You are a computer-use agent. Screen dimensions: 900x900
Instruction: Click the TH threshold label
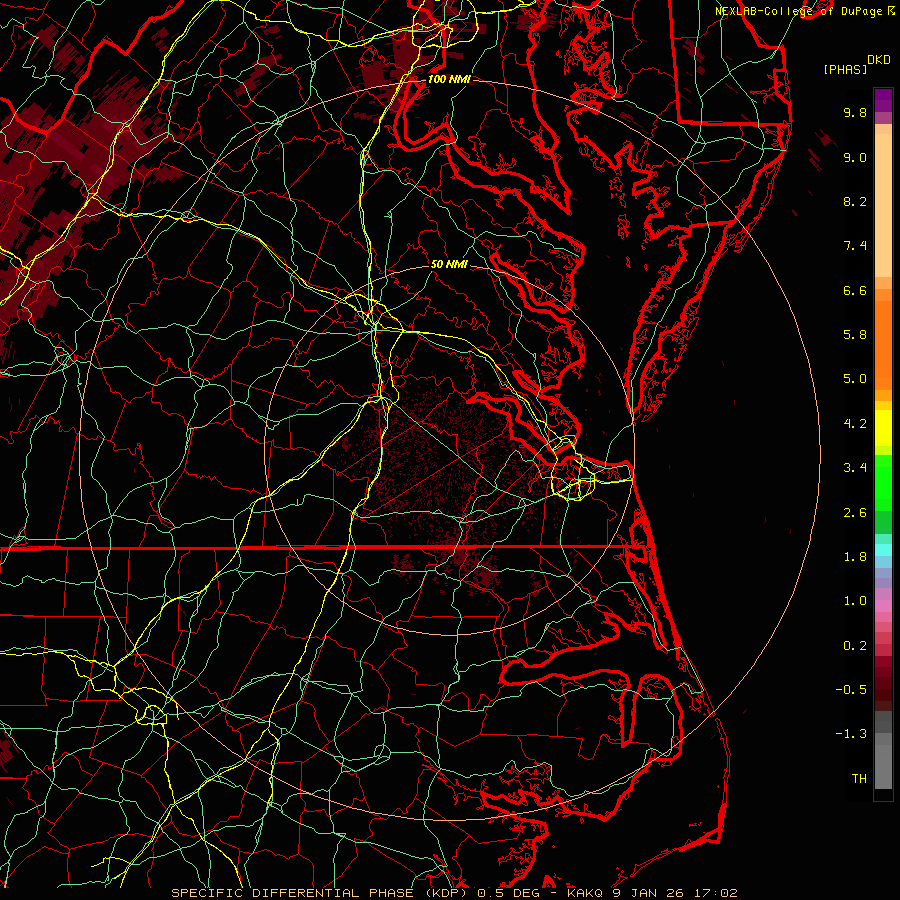coord(859,779)
